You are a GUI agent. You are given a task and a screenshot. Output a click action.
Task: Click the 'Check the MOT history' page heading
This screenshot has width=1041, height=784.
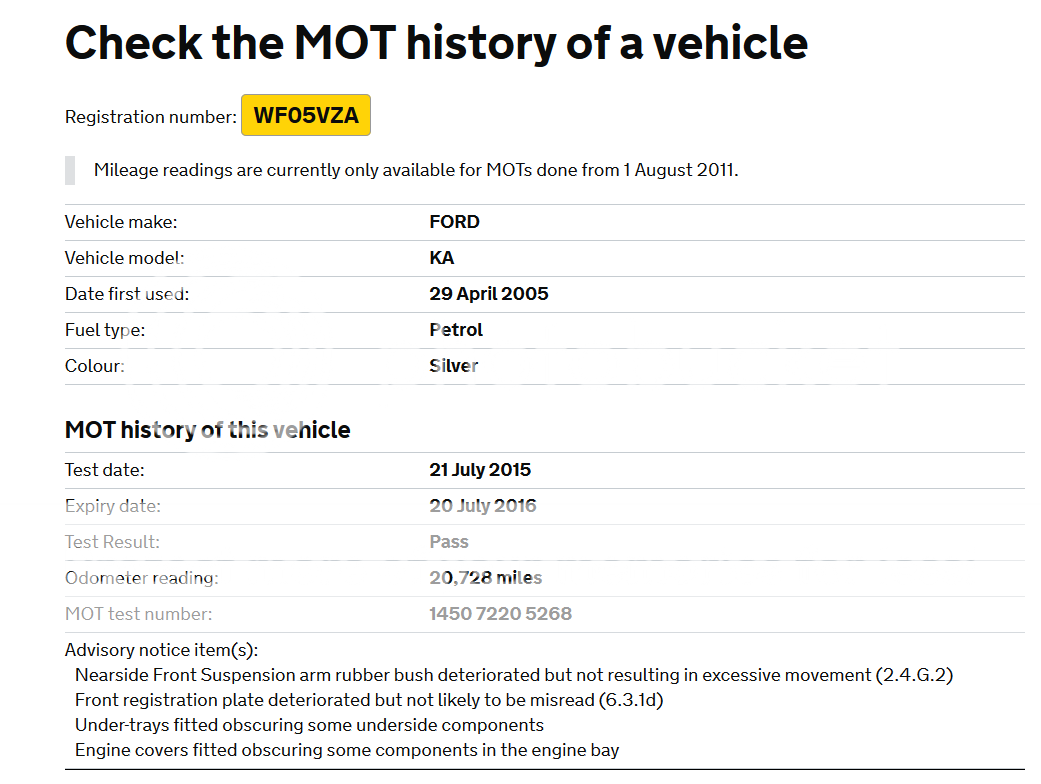click(x=436, y=43)
